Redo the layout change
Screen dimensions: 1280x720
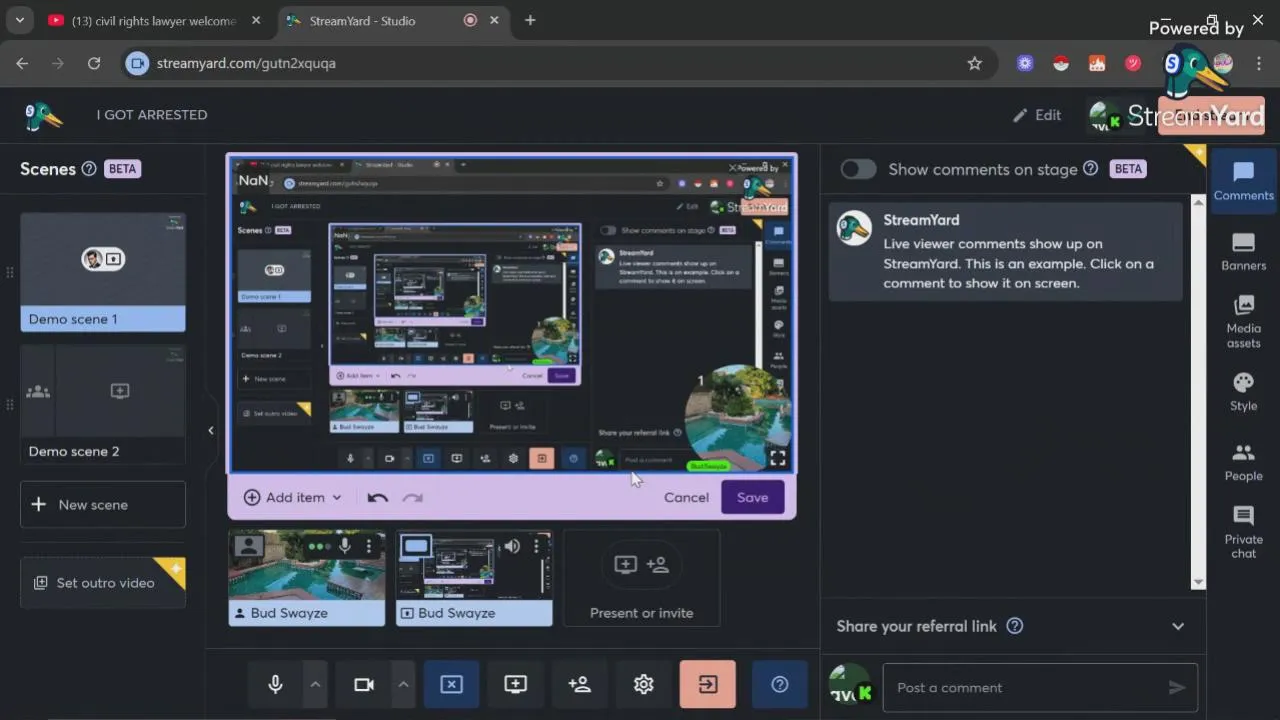pos(412,497)
